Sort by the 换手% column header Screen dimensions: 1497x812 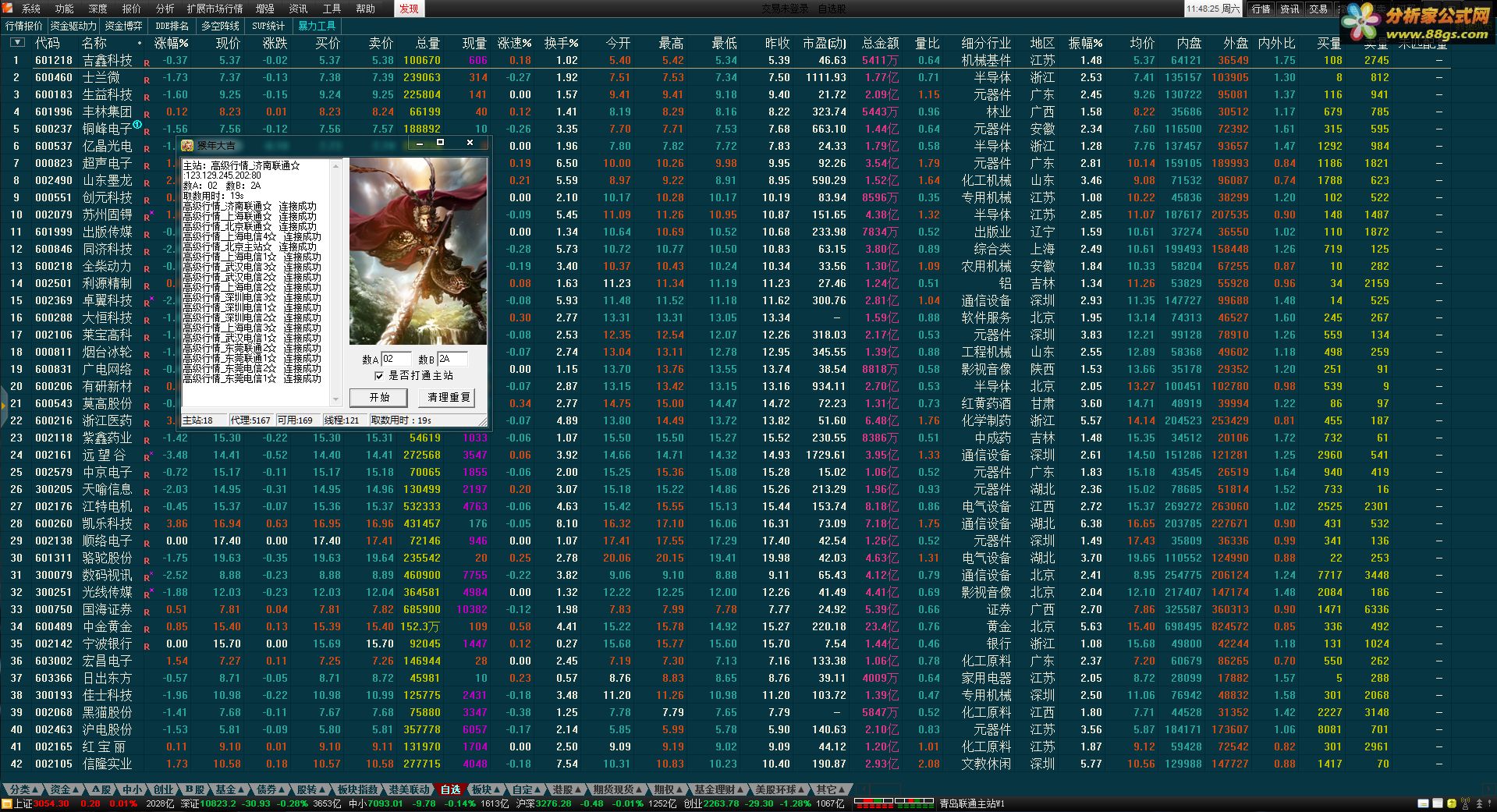[561, 43]
